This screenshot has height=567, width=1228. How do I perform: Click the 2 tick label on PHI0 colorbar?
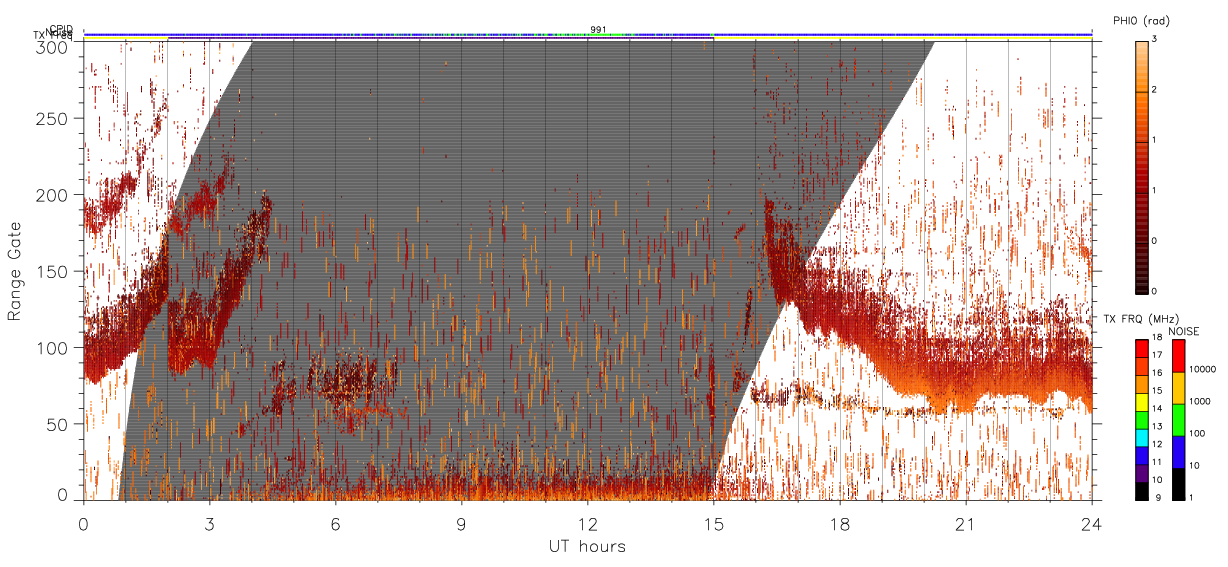point(1155,91)
